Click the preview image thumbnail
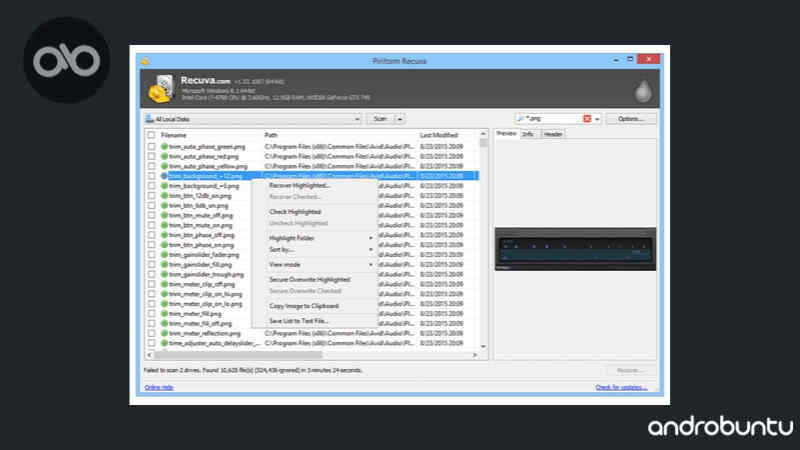This screenshot has width=800, height=450. (575, 249)
